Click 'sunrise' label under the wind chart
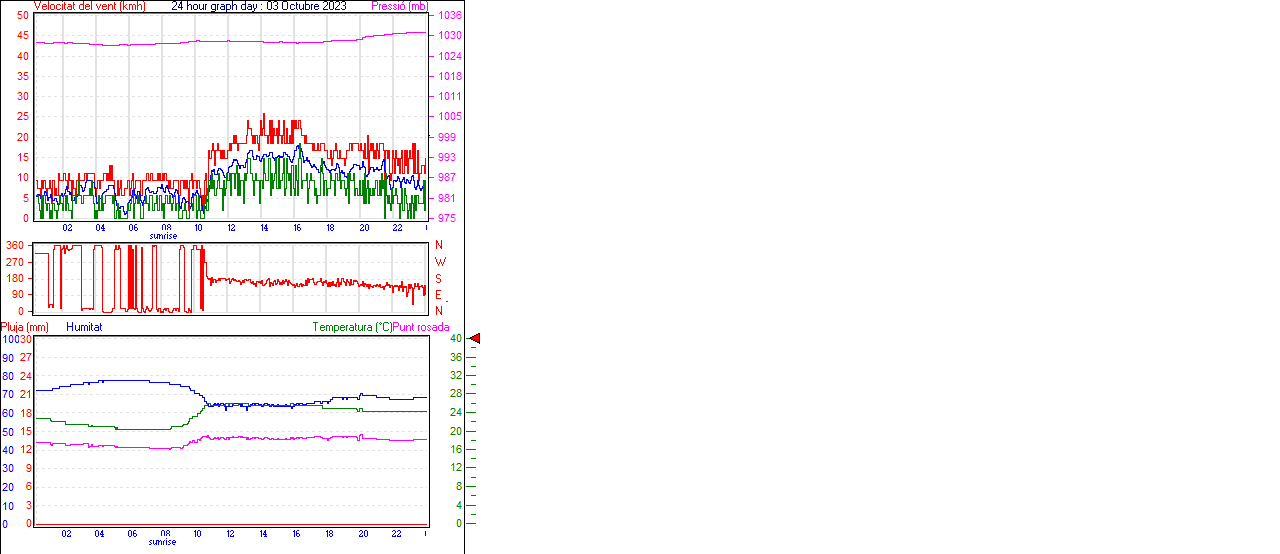 coord(163,236)
